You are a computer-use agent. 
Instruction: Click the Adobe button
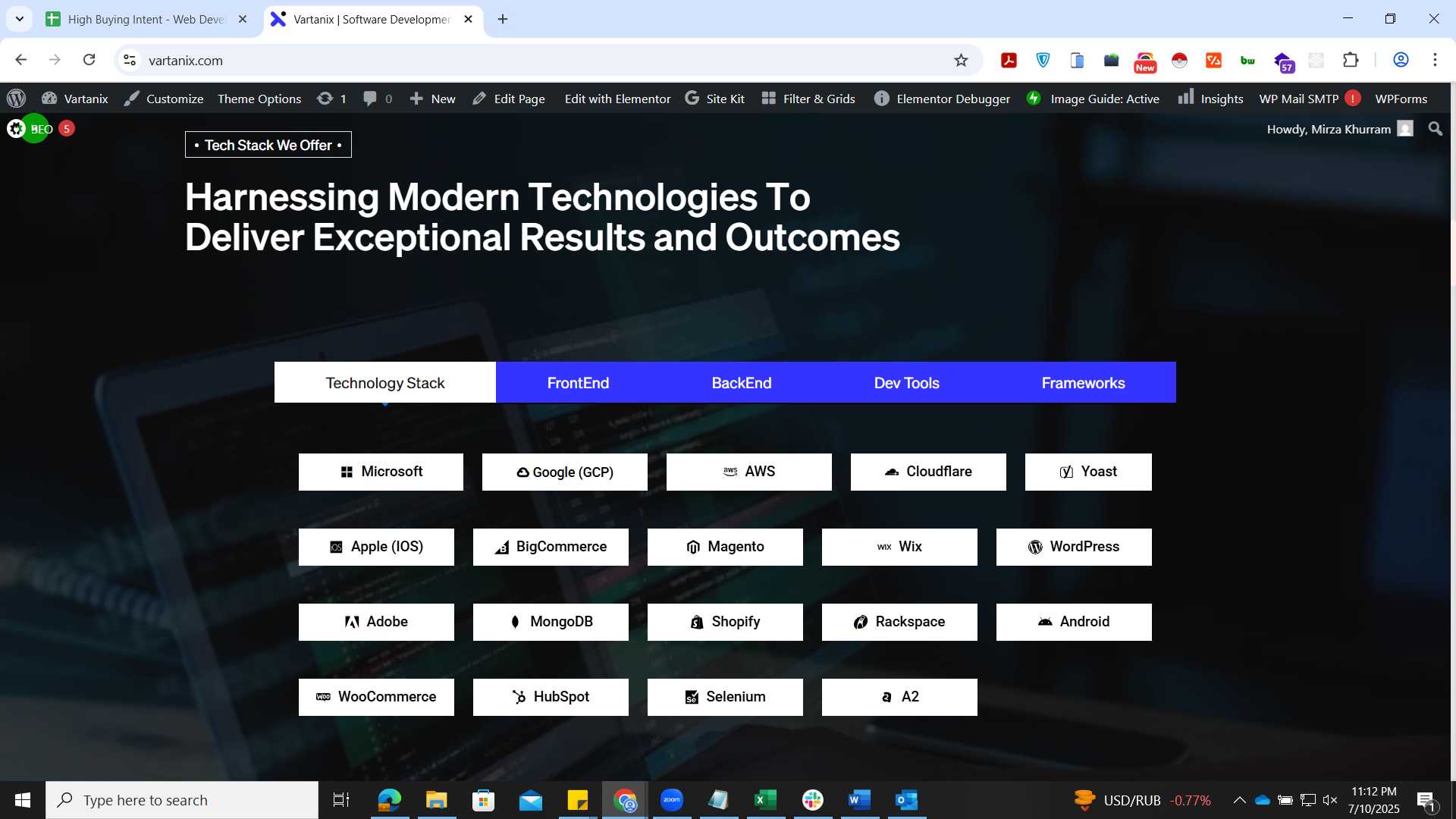376,622
